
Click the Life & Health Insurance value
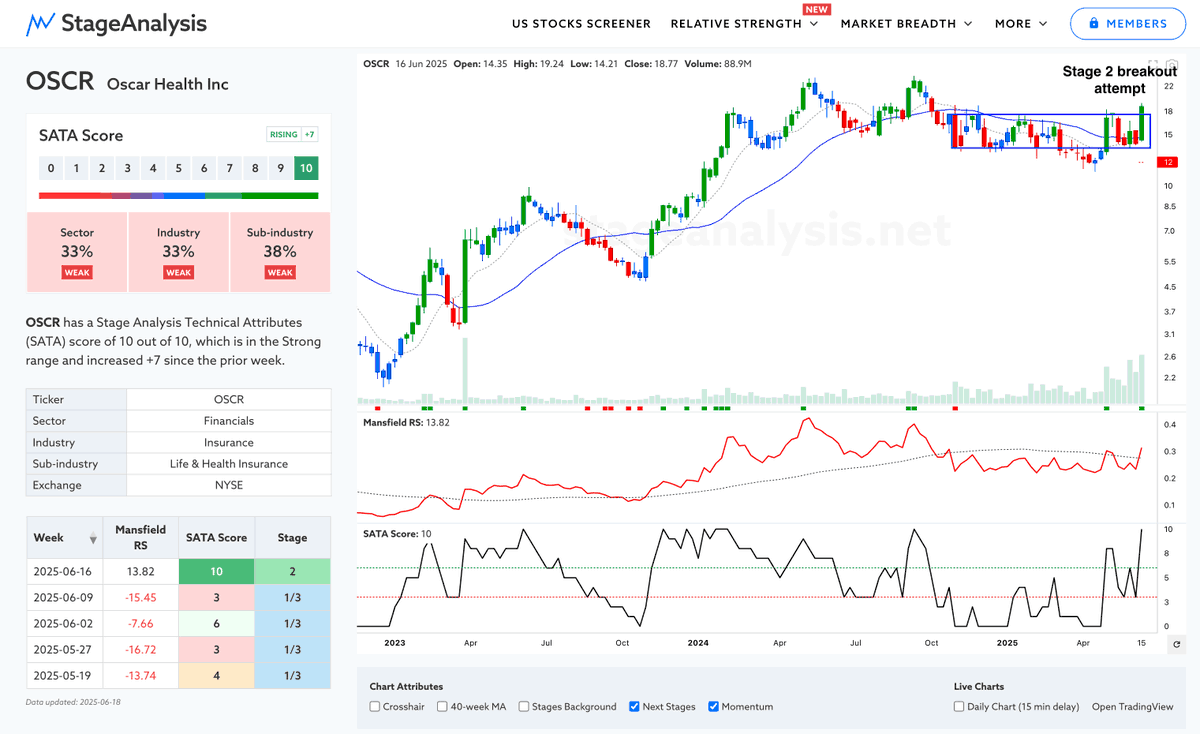[x=229, y=464]
